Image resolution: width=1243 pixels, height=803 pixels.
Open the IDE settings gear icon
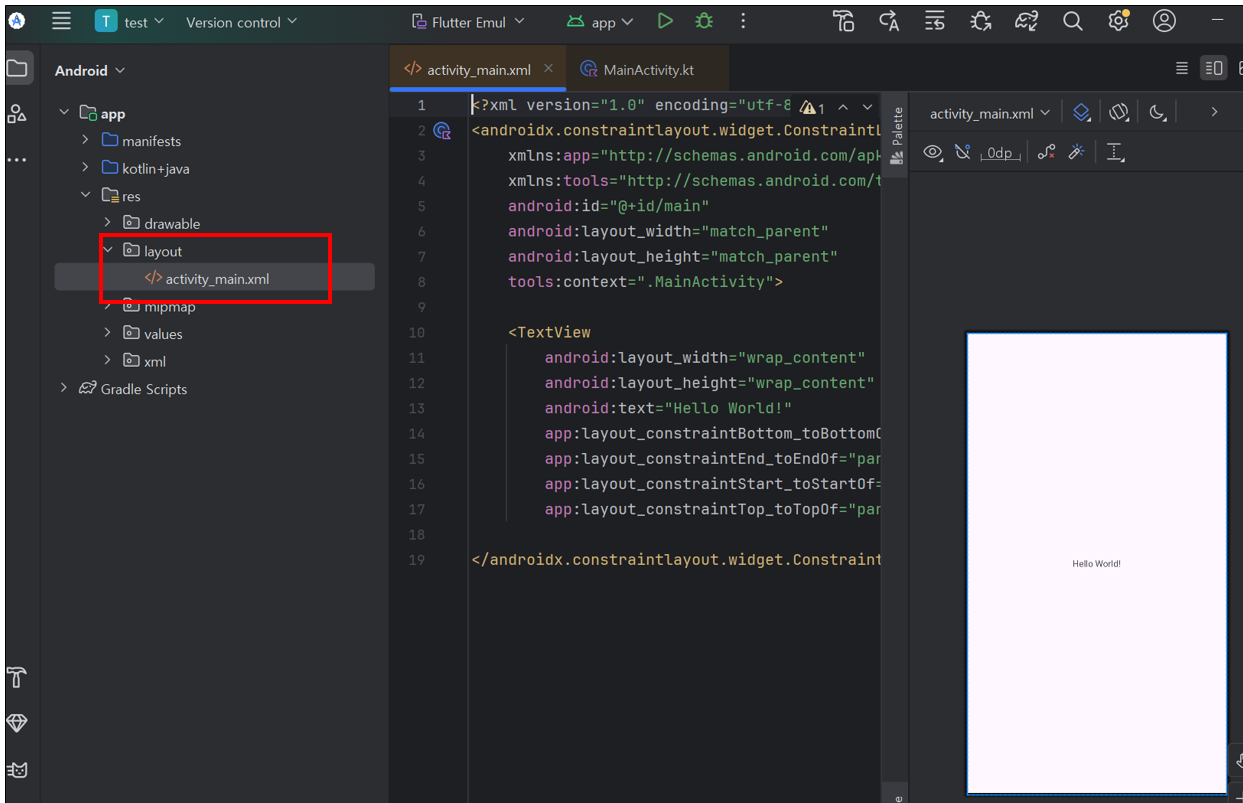pyautogui.click(x=1119, y=21)
